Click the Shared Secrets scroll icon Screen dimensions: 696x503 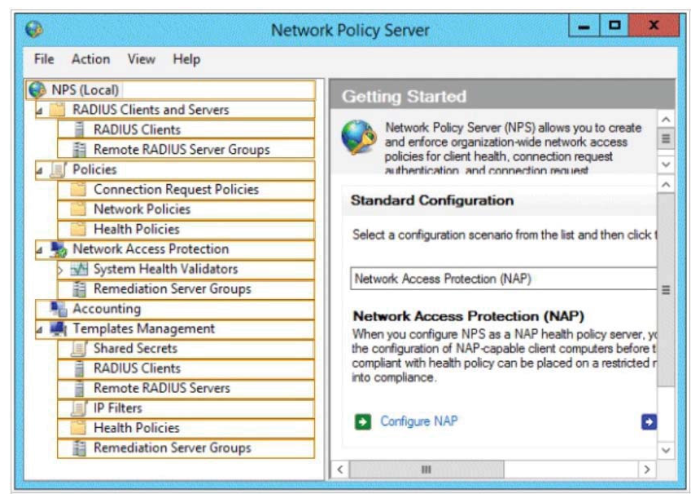coord(79,349)
